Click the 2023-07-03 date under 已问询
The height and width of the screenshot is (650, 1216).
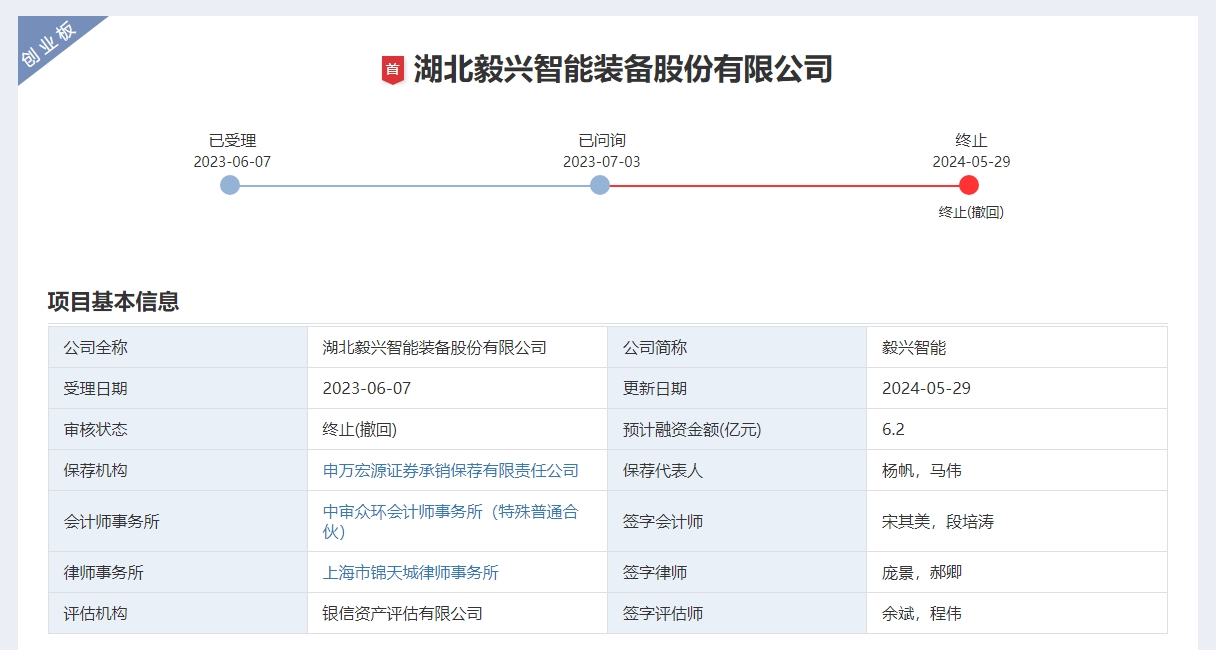coord(602,162)
